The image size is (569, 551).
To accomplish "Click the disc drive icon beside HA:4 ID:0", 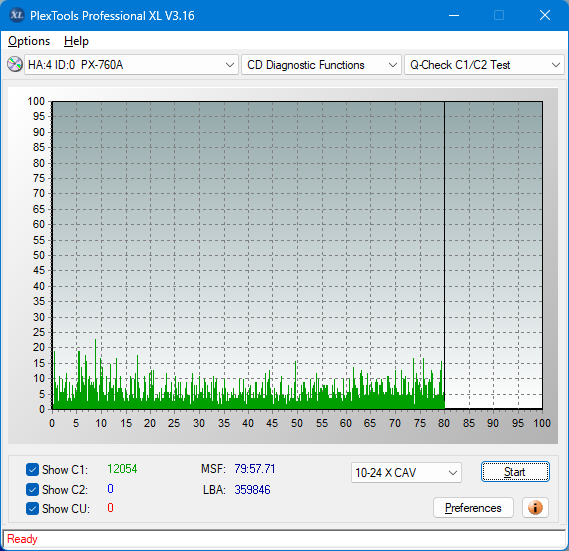I will pos(15,65).
